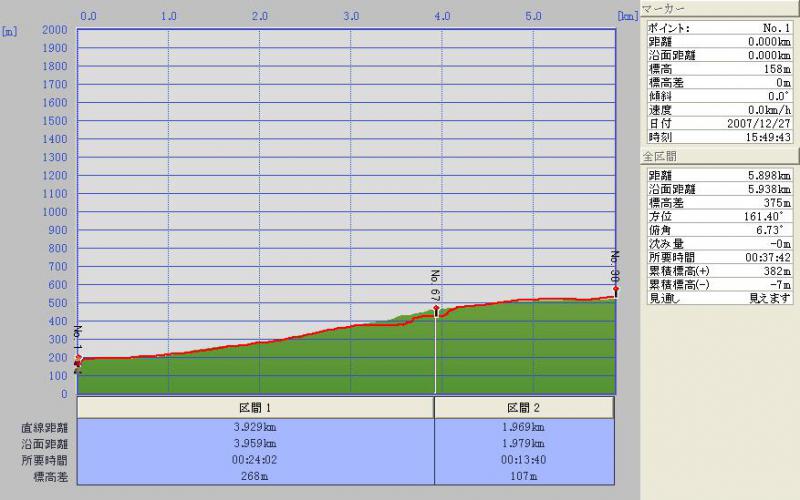Screen dimensions: 800x500
Task: Select the マーカー panel header
Action: click(x=719, y=9)
